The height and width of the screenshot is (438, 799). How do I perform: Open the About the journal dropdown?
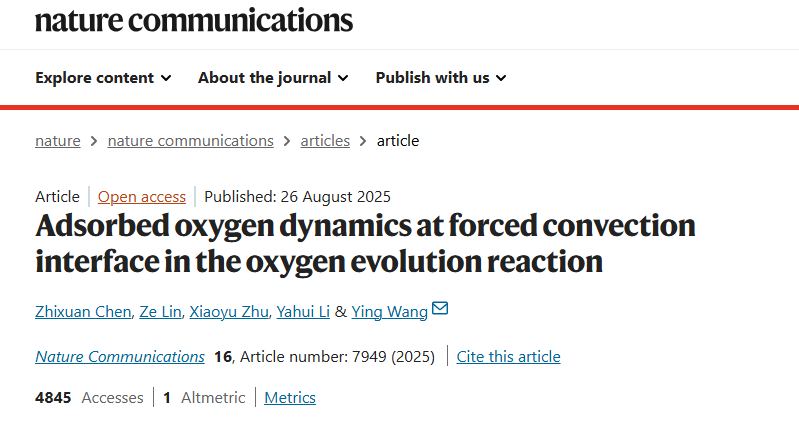point(273,77)
